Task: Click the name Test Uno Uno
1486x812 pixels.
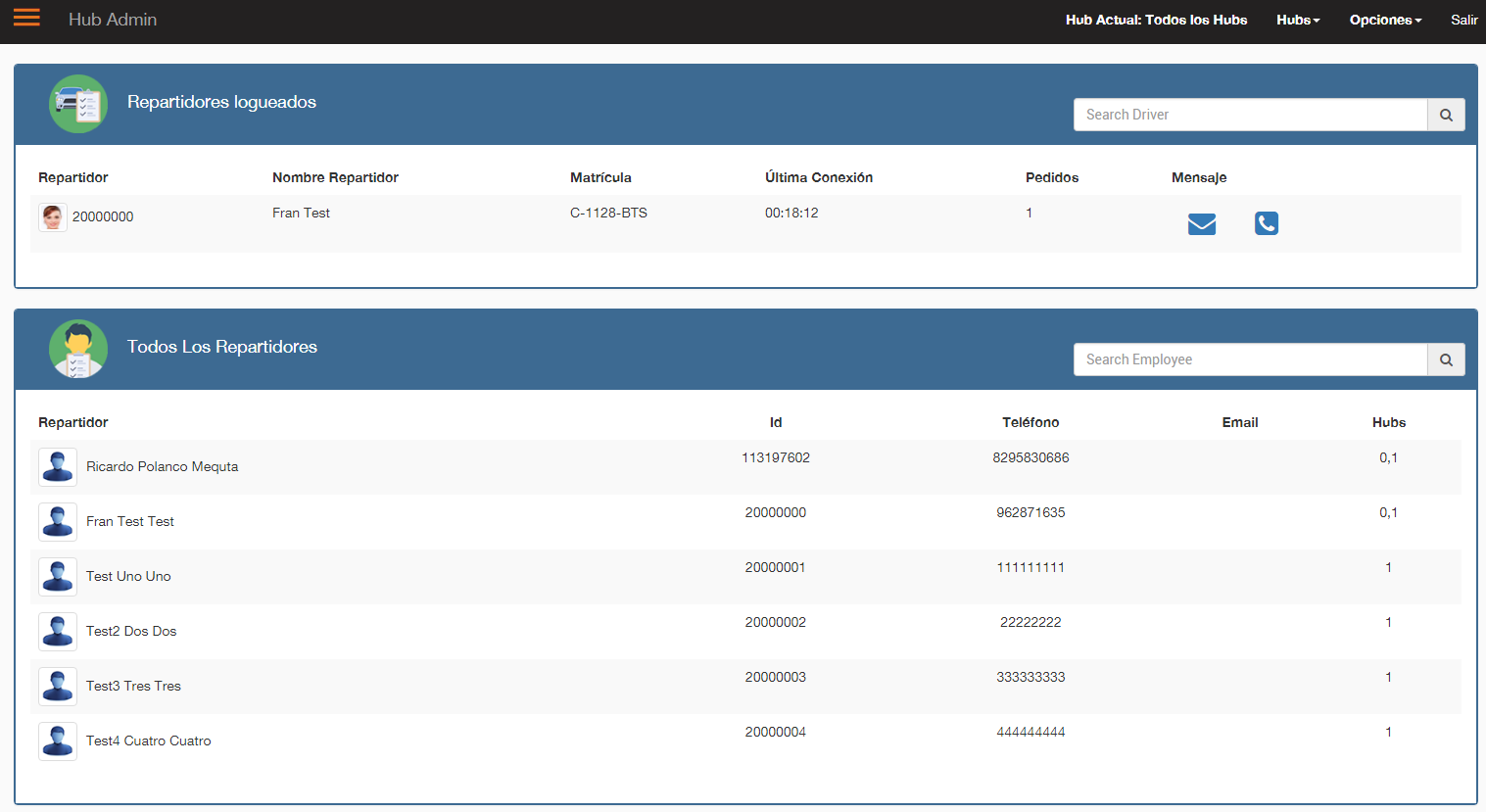Action: tap(128, 576)
